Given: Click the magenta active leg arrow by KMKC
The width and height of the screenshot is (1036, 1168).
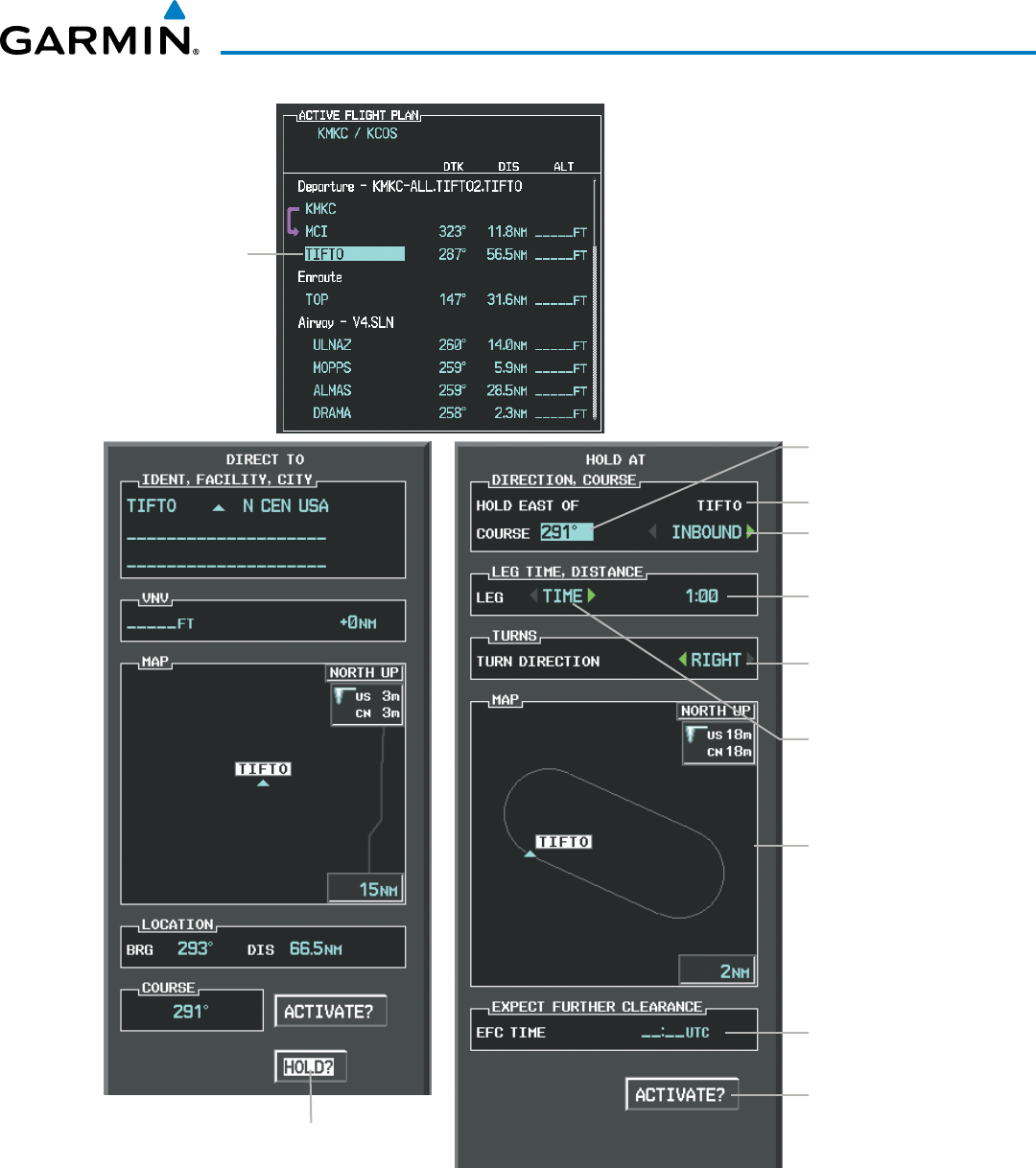Looking at the screenshot, I should (294, 220).
